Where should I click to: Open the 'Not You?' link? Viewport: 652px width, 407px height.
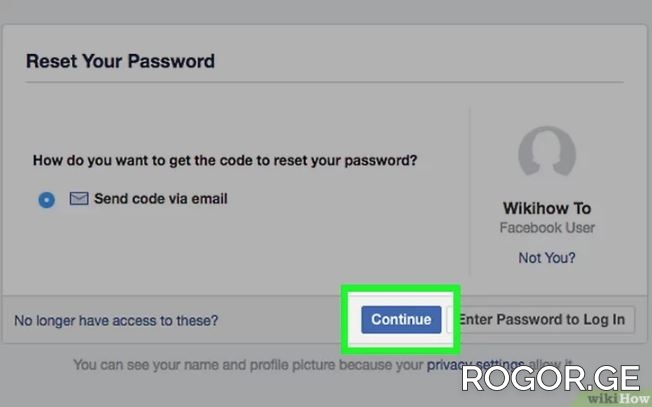click(x=547, y=258)
